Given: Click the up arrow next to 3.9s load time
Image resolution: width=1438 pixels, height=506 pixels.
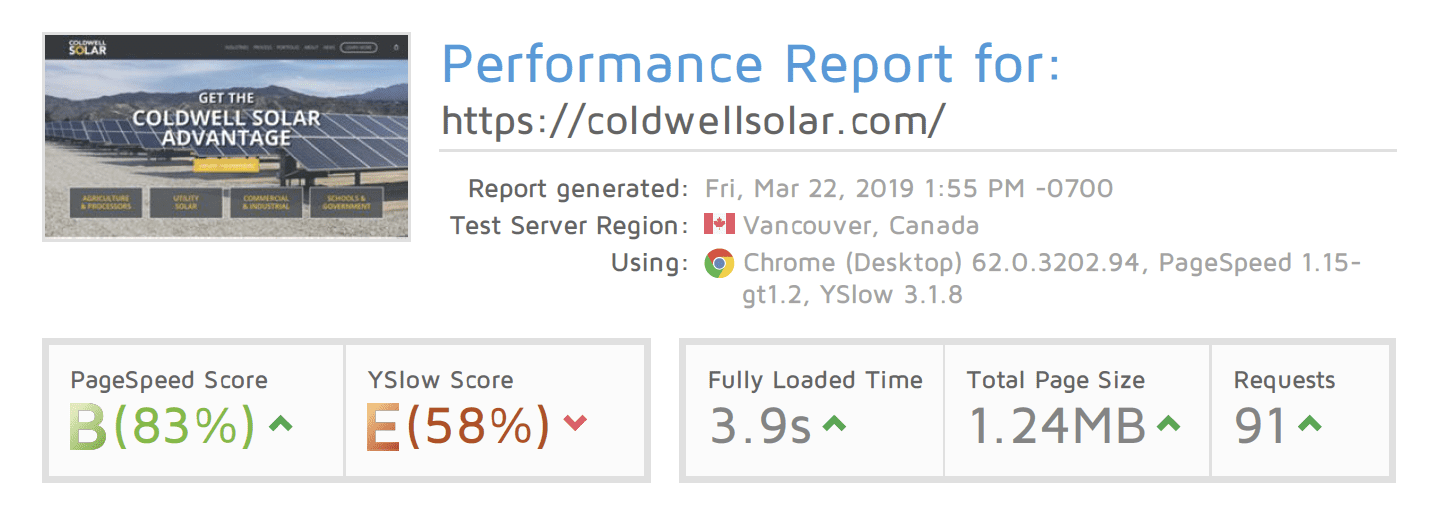Looking at the screenshot, I should click(x=833, y=424).
